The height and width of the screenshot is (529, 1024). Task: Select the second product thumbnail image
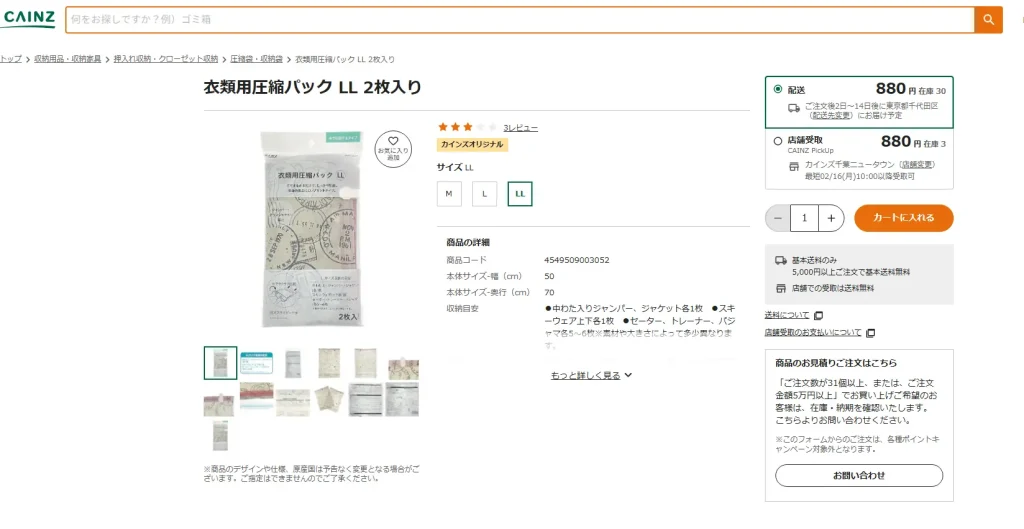[x=255, y=363]
